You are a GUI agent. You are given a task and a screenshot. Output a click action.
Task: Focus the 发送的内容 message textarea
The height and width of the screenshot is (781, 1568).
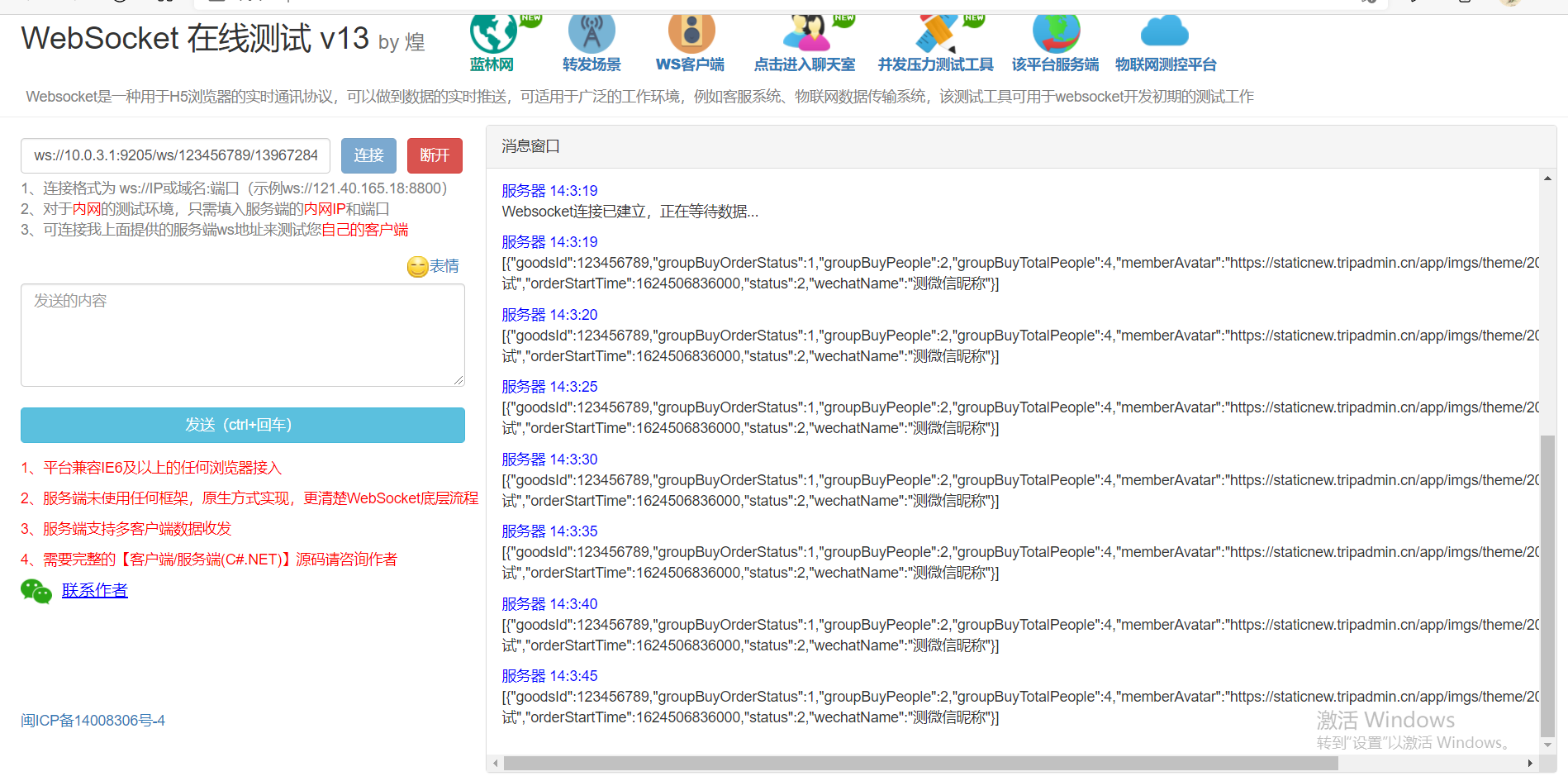tap(242, 335)
